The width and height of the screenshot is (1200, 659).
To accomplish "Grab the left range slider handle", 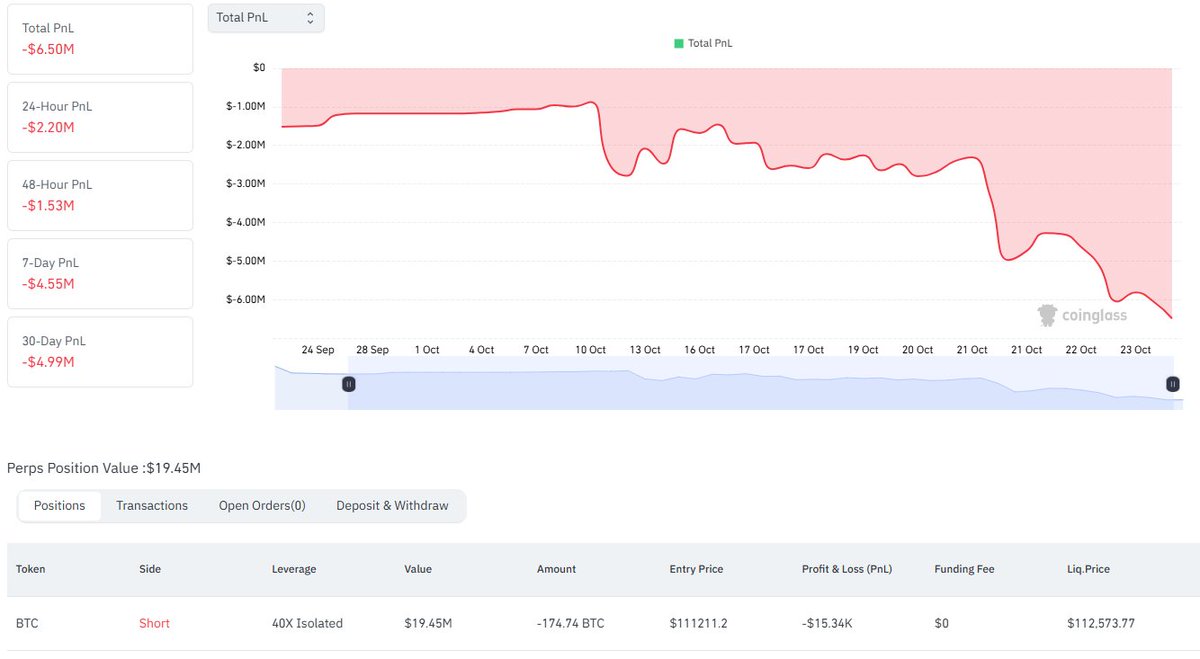I will [349, 384].
